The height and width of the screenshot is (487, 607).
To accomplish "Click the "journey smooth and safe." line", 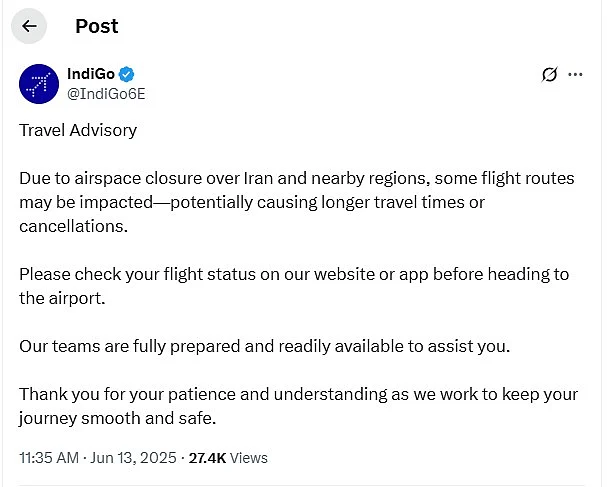I will click(117, 418).
